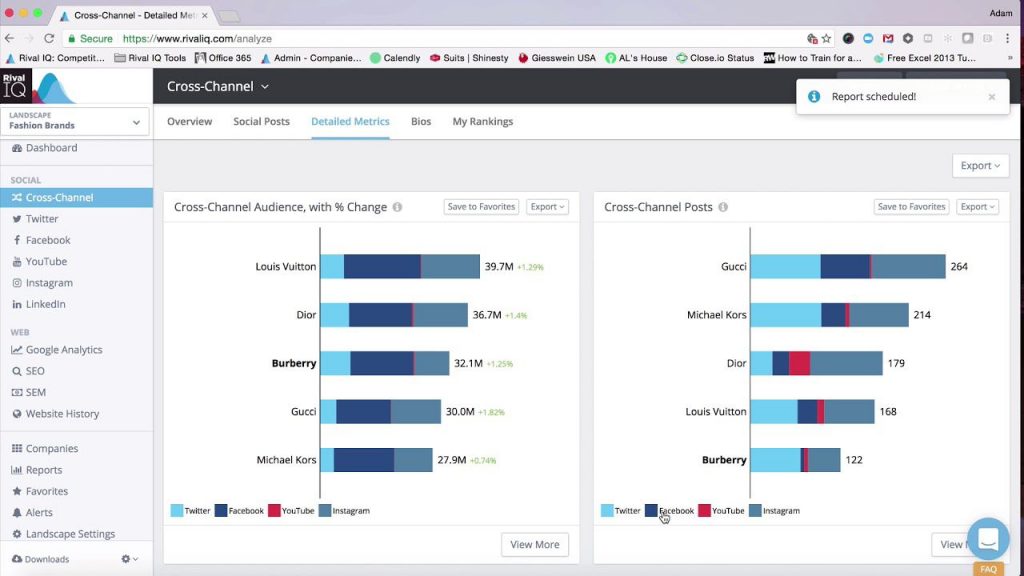Viewport: 1024px width, 576px height.
Task: Open the Close.io Status bookmark
Action: point(715,58)
